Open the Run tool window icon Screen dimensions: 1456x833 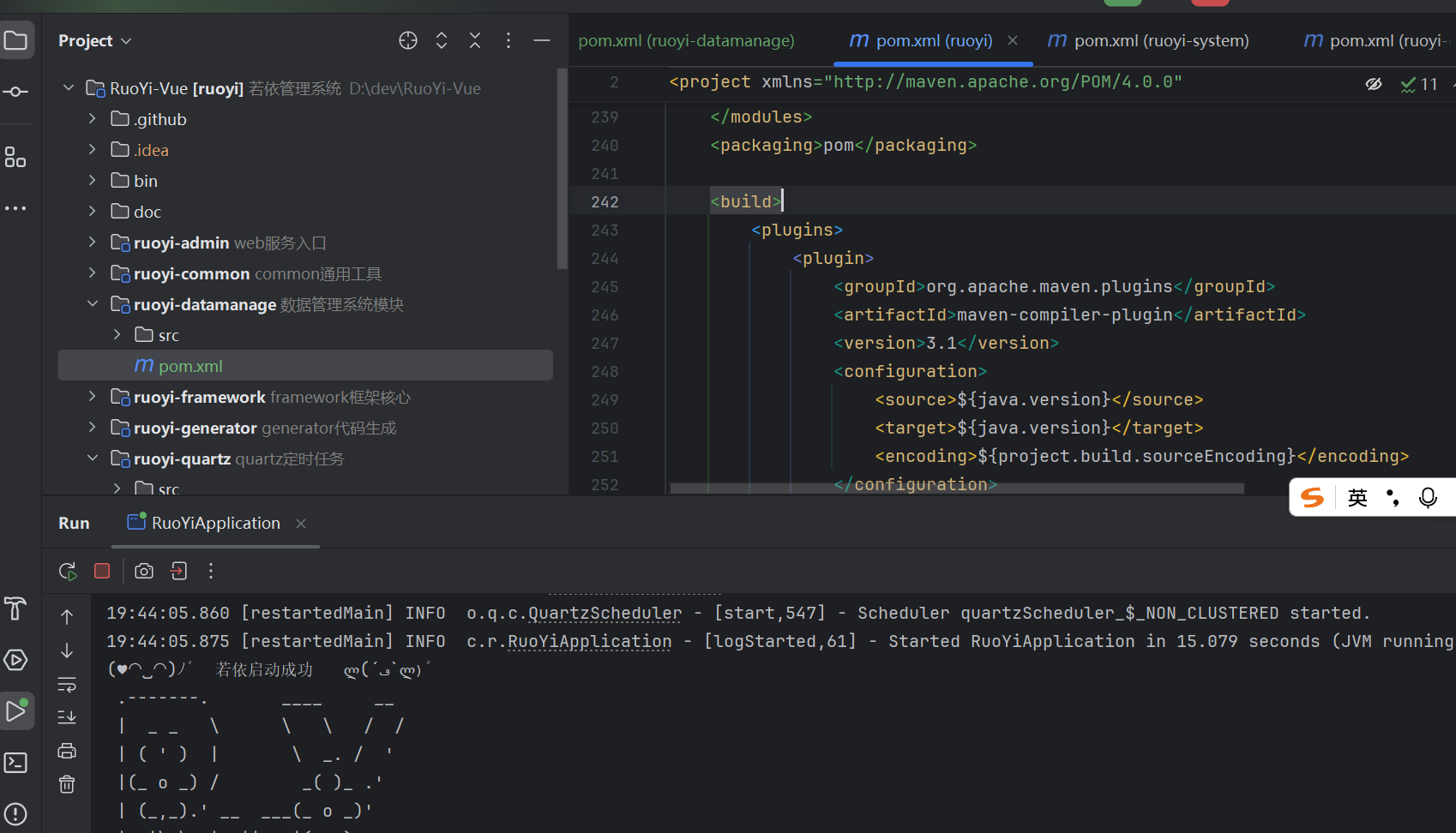pos(16,711)
